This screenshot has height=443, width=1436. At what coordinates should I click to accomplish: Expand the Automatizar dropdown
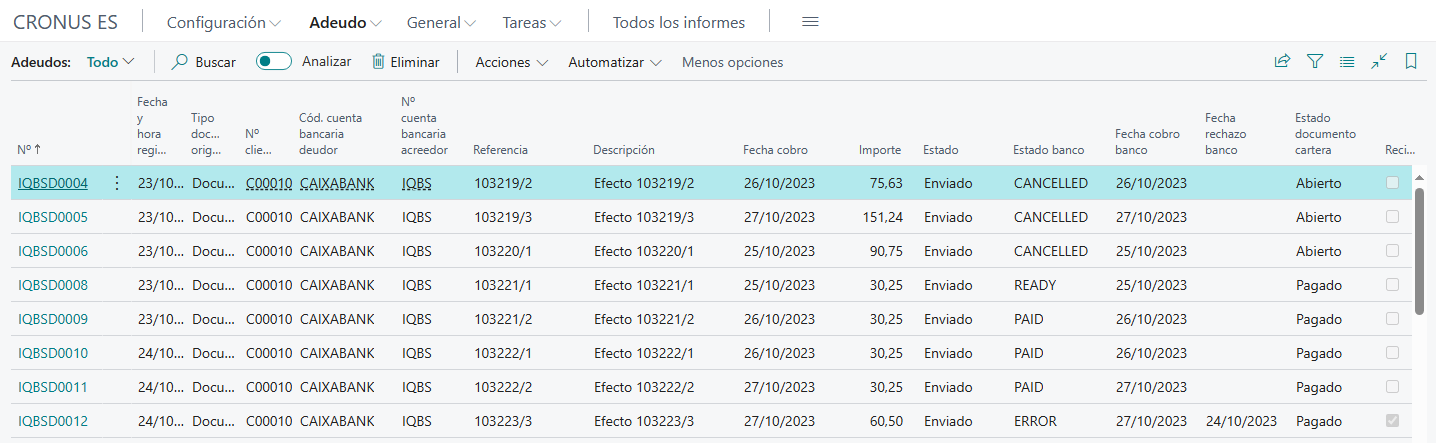pyautogui.click(x=614, y=62)
